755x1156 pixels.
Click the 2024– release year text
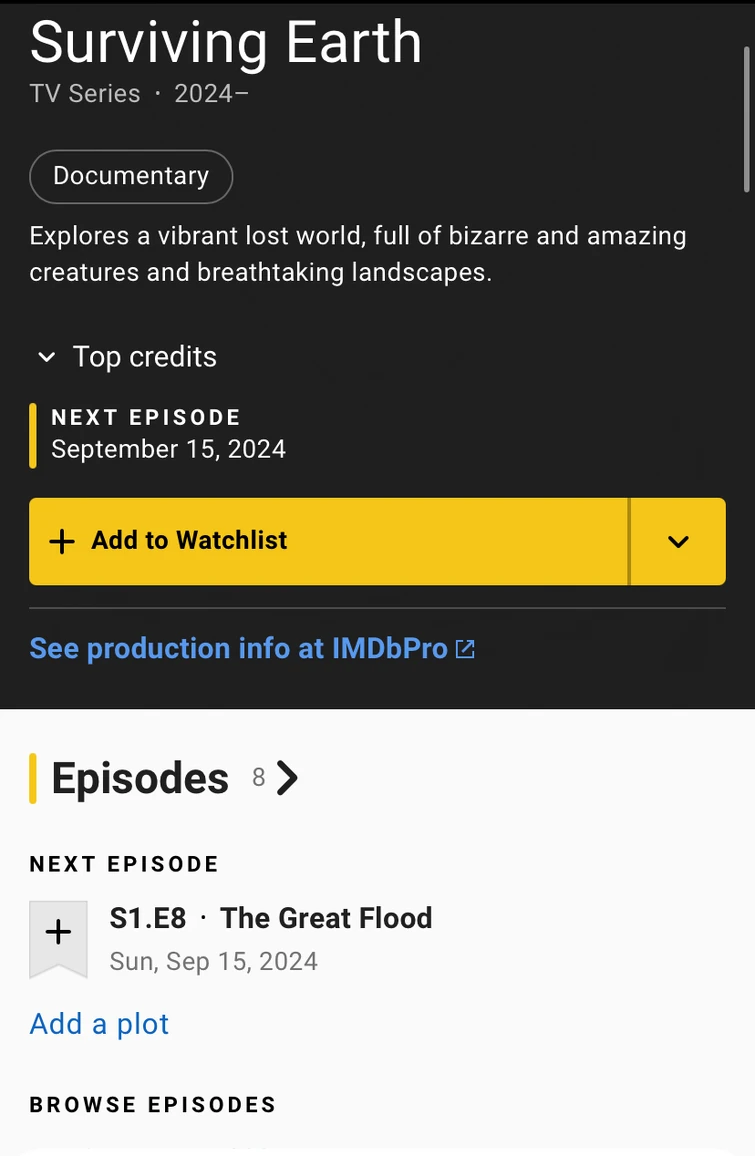coord(211,94)
